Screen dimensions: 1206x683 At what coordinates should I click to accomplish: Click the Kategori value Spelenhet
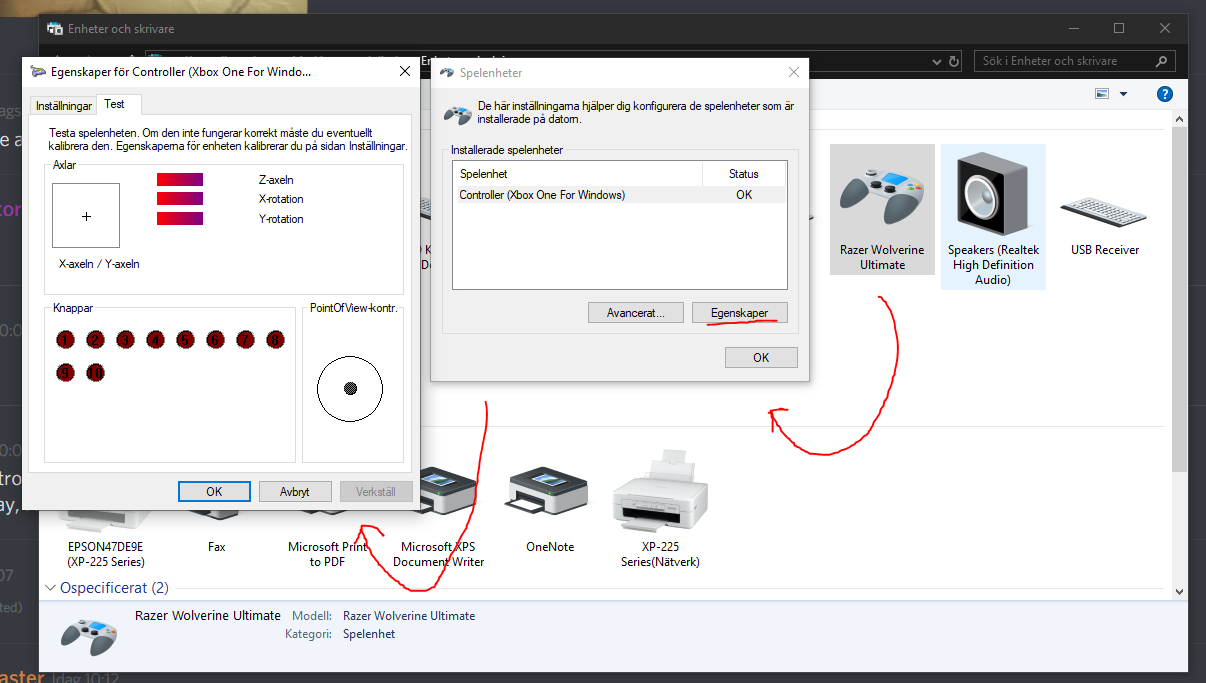[x=369, y=634]
